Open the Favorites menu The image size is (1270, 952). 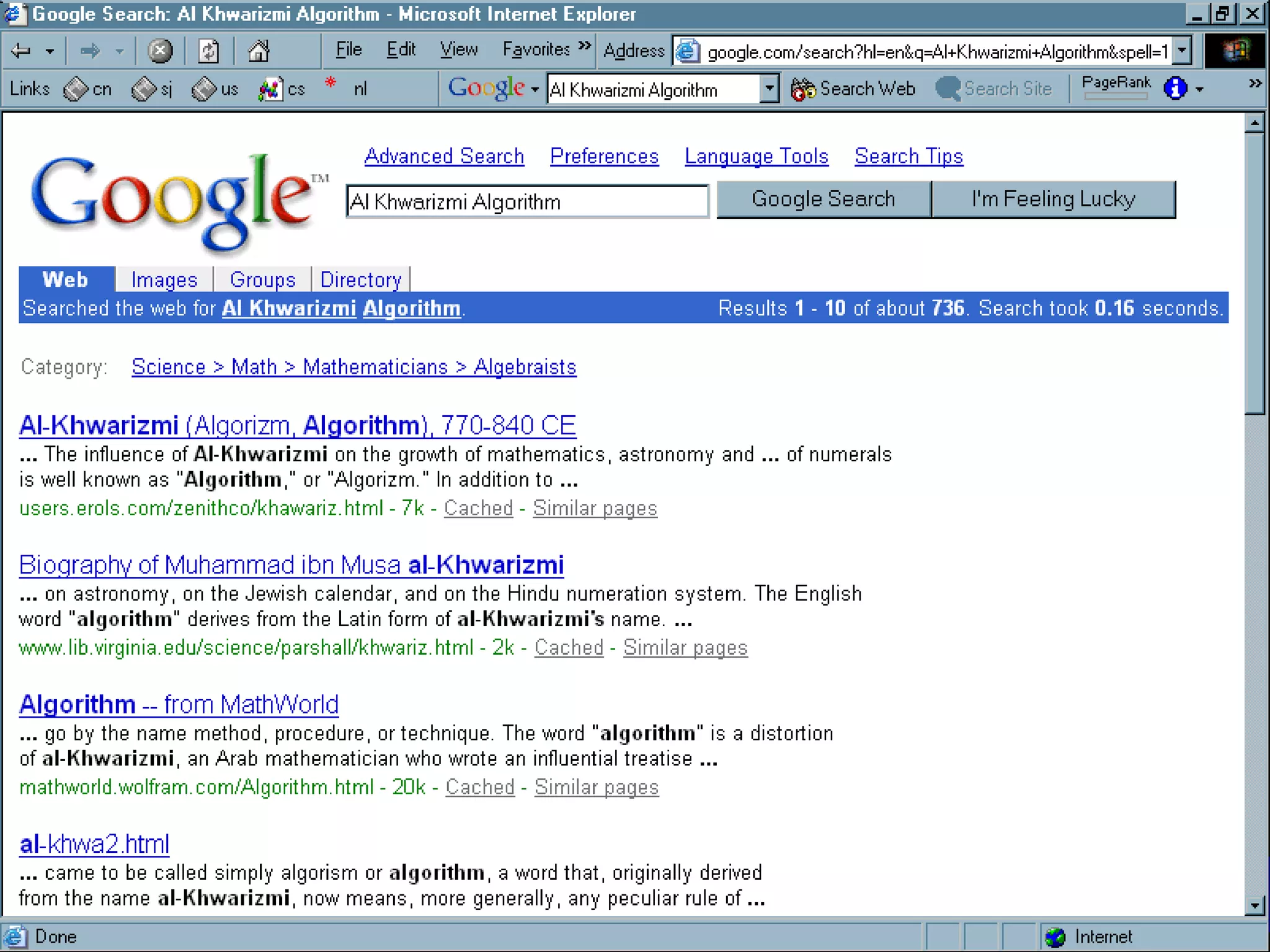[536, 50]
